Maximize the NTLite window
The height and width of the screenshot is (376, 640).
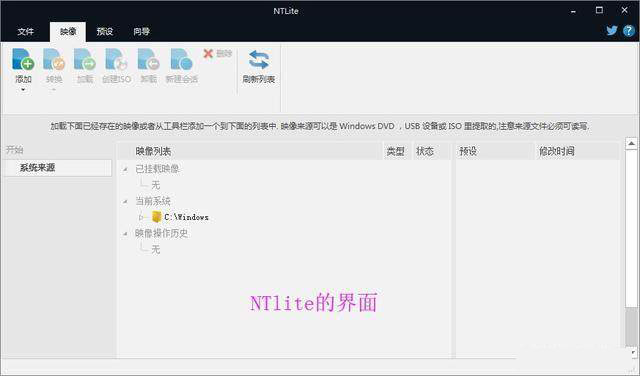pos(599,11)
